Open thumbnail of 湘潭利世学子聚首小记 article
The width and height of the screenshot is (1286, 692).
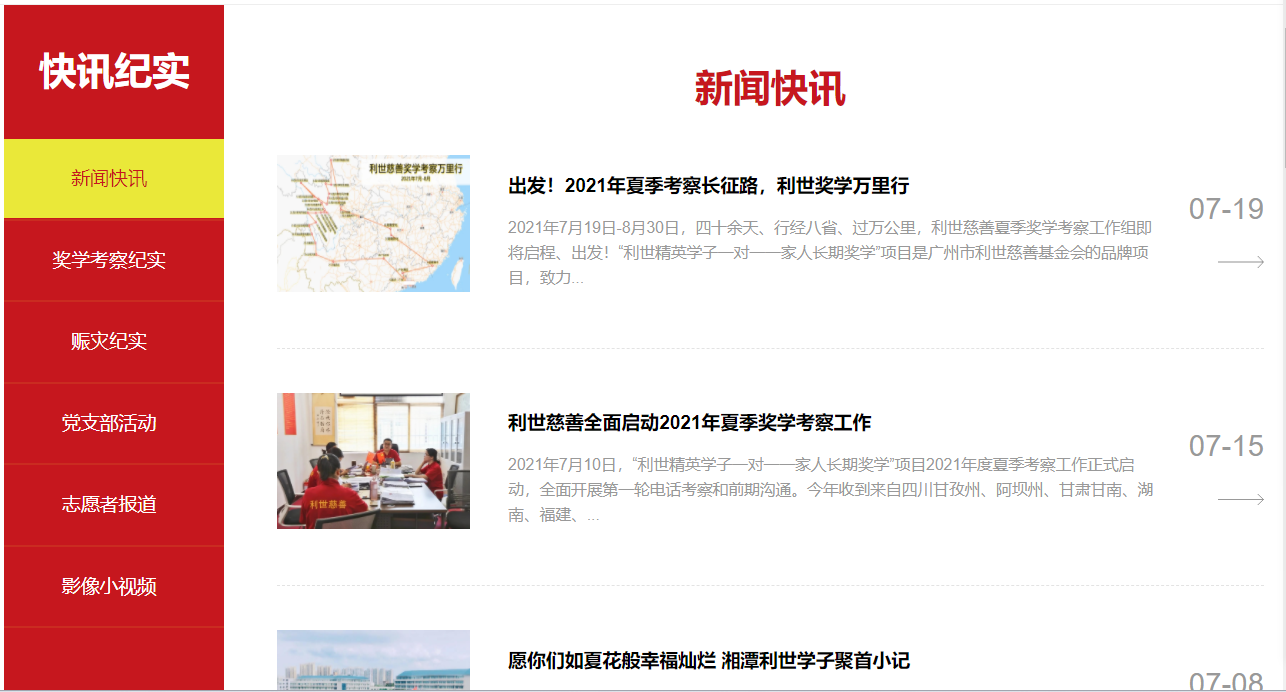coord(373,660)
